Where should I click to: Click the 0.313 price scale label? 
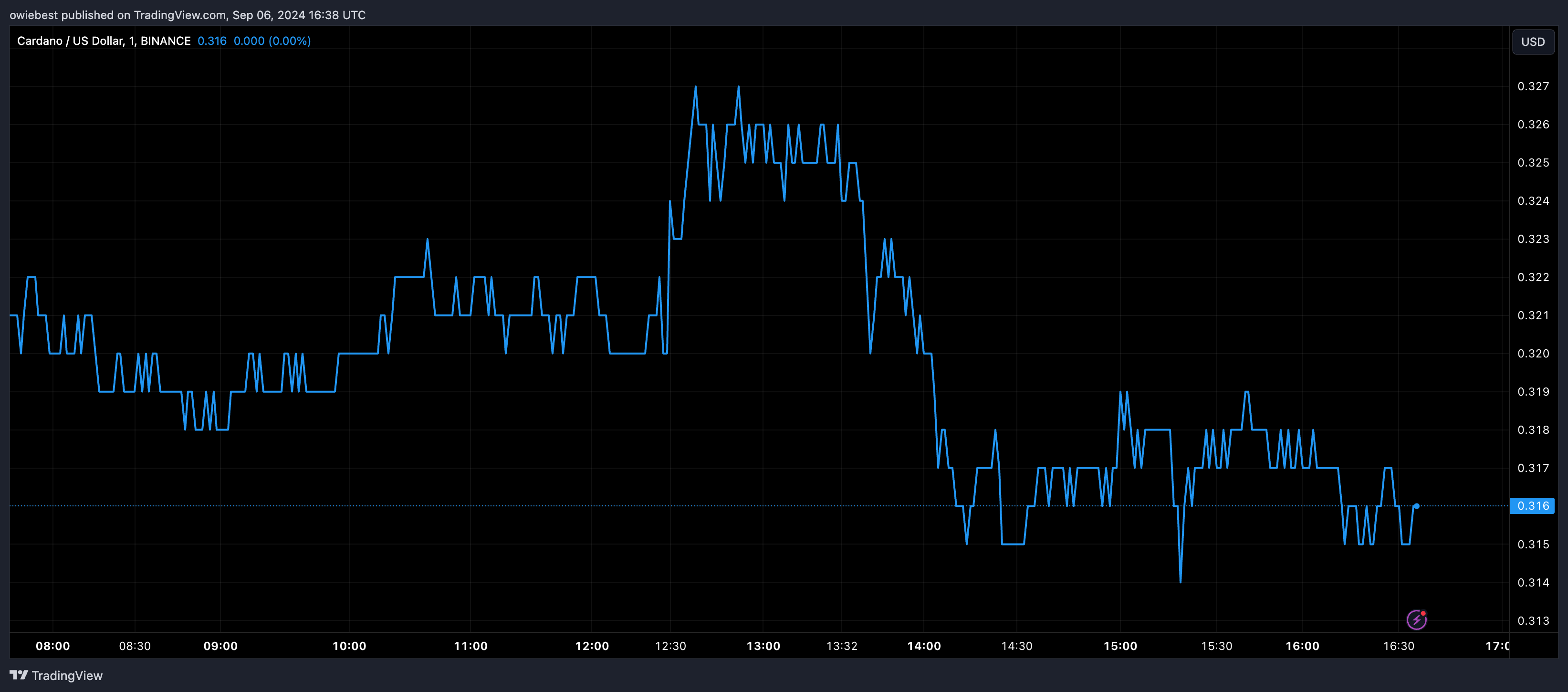(x=1533, y=621)
